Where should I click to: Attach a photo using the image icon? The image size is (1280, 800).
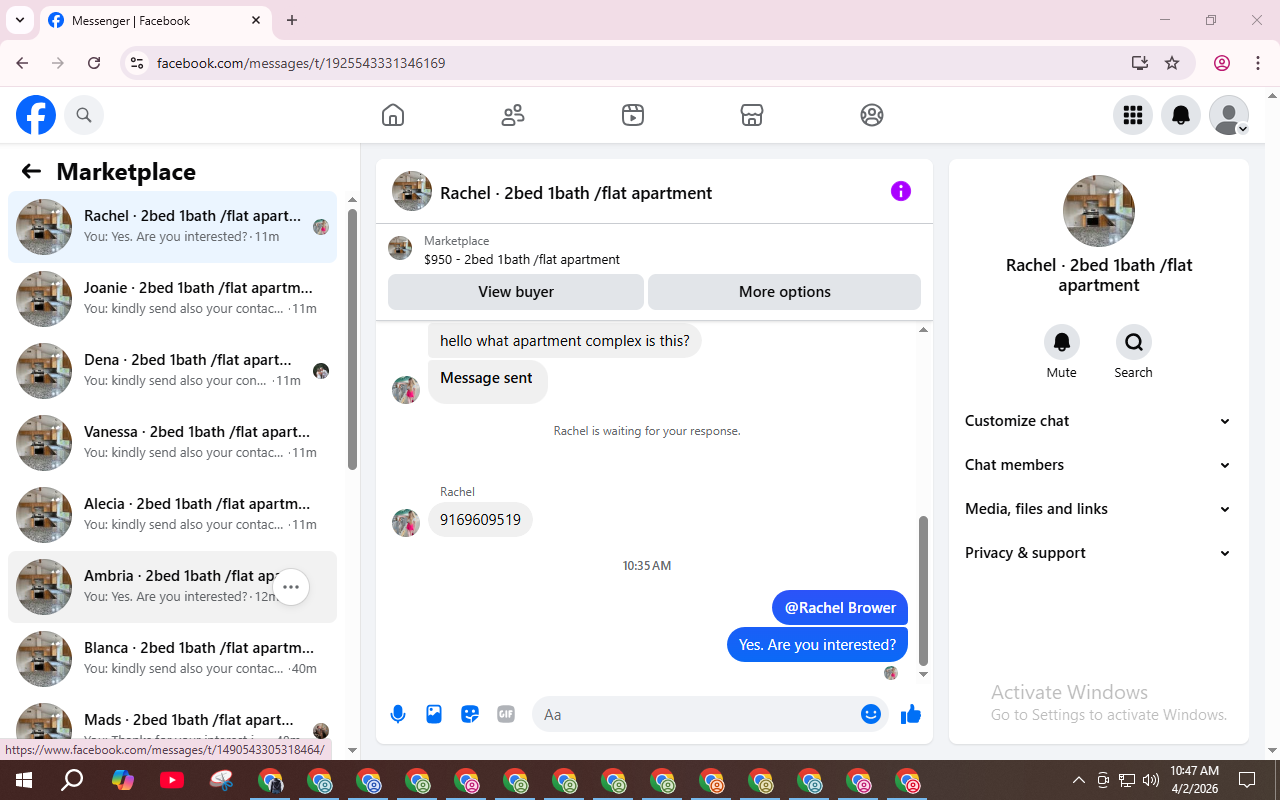click(x=434, y=714)
